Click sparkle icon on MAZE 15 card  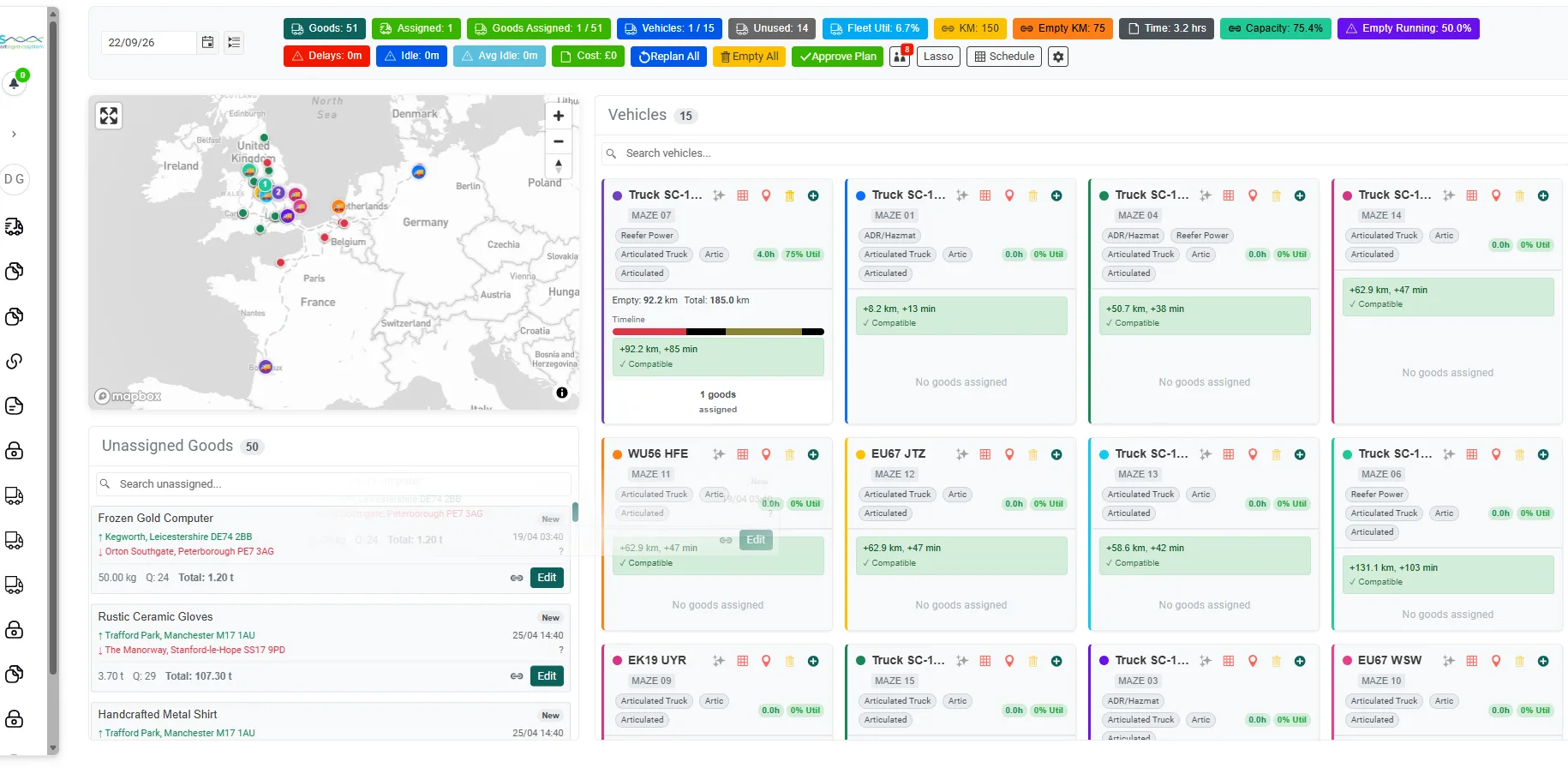962,661
